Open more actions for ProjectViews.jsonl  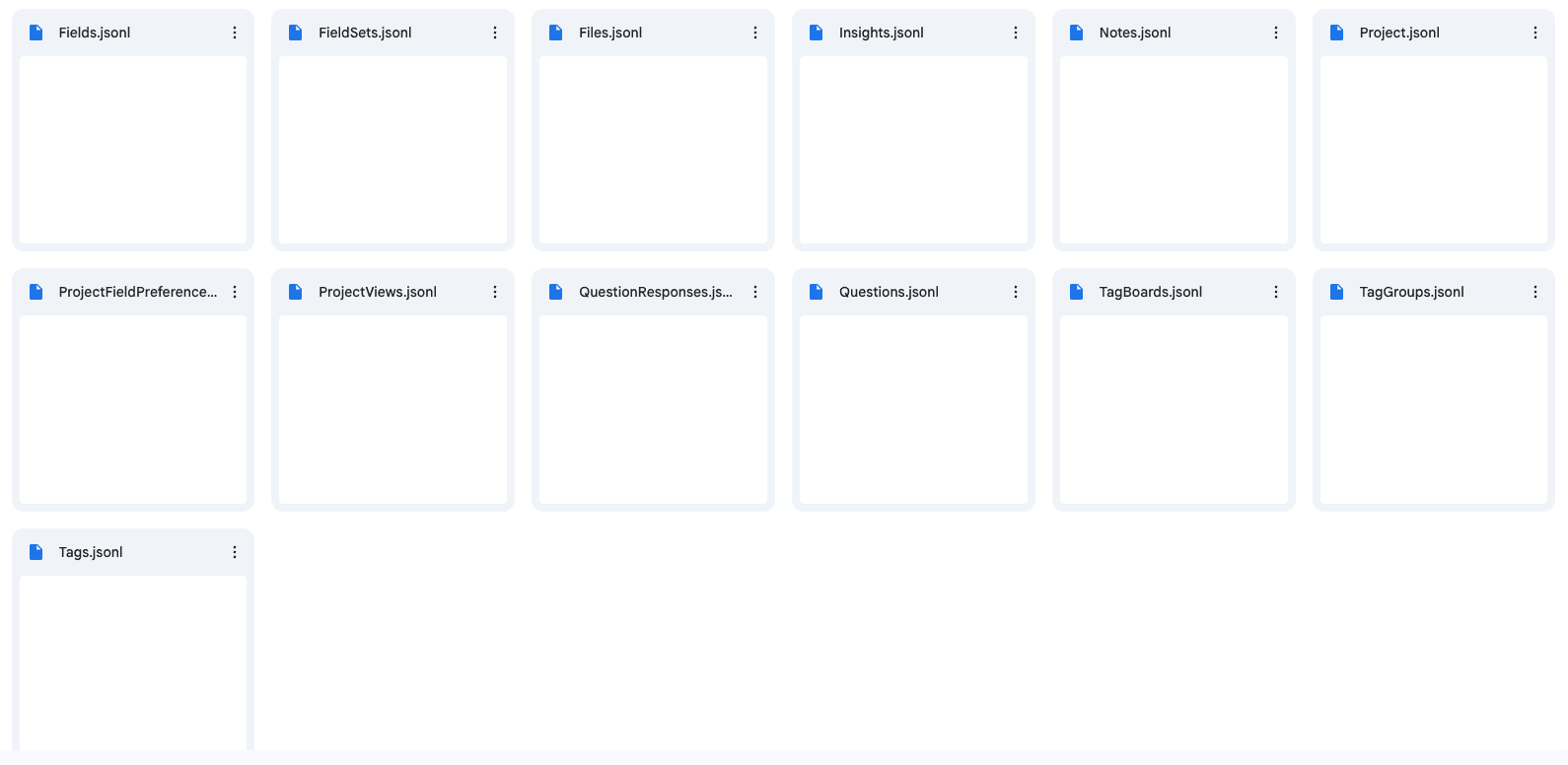point(495,292)
